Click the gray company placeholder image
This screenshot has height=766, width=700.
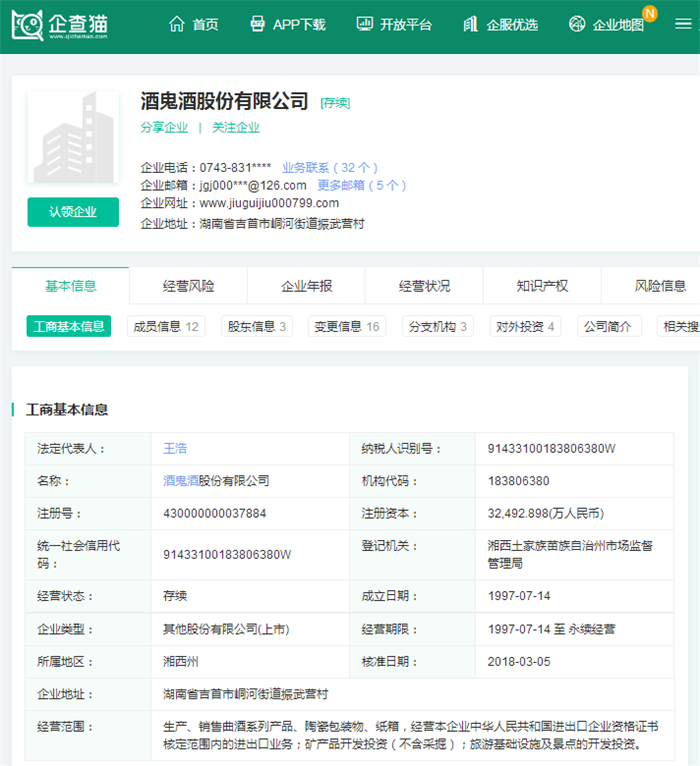(73, 137)
